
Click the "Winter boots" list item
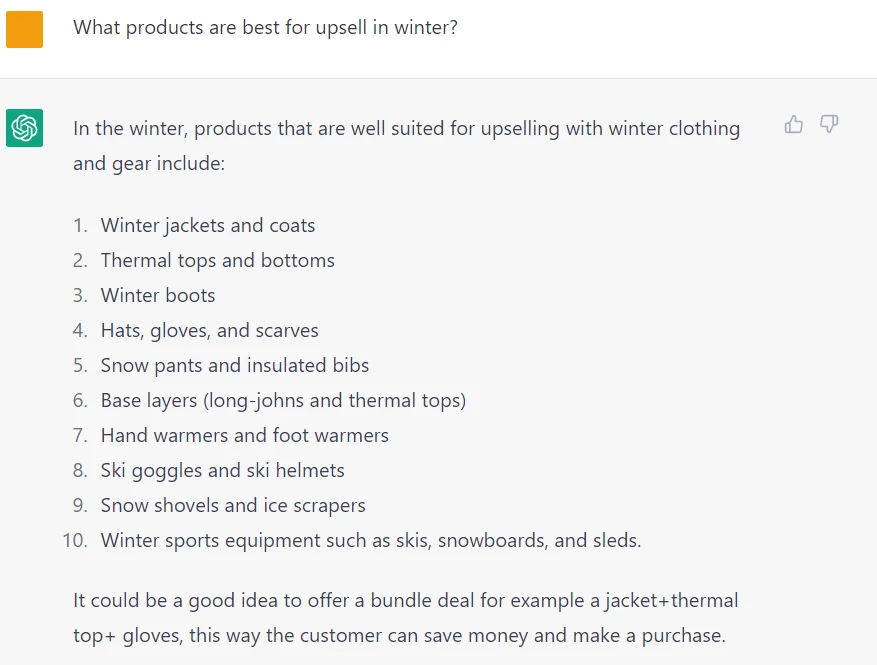click(x=158, y=296)
